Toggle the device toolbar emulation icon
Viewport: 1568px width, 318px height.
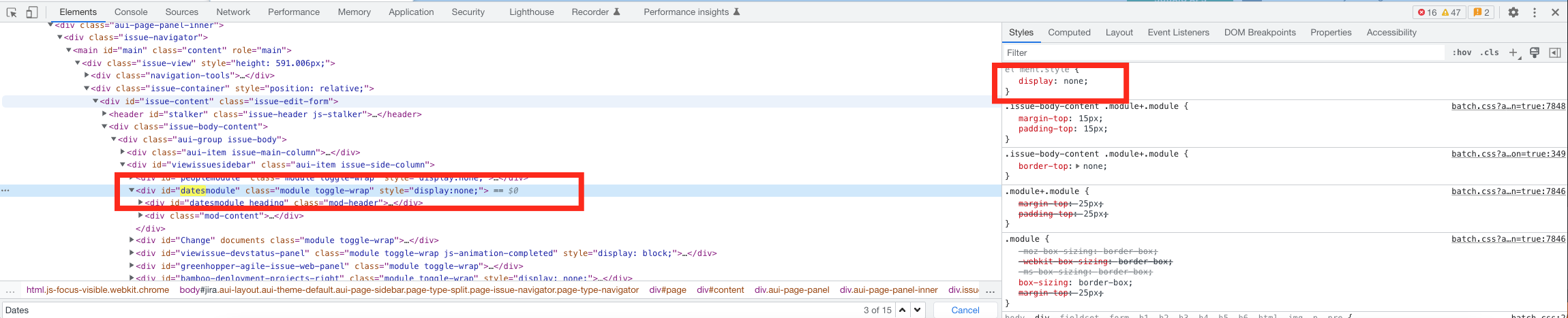point(32,12)
